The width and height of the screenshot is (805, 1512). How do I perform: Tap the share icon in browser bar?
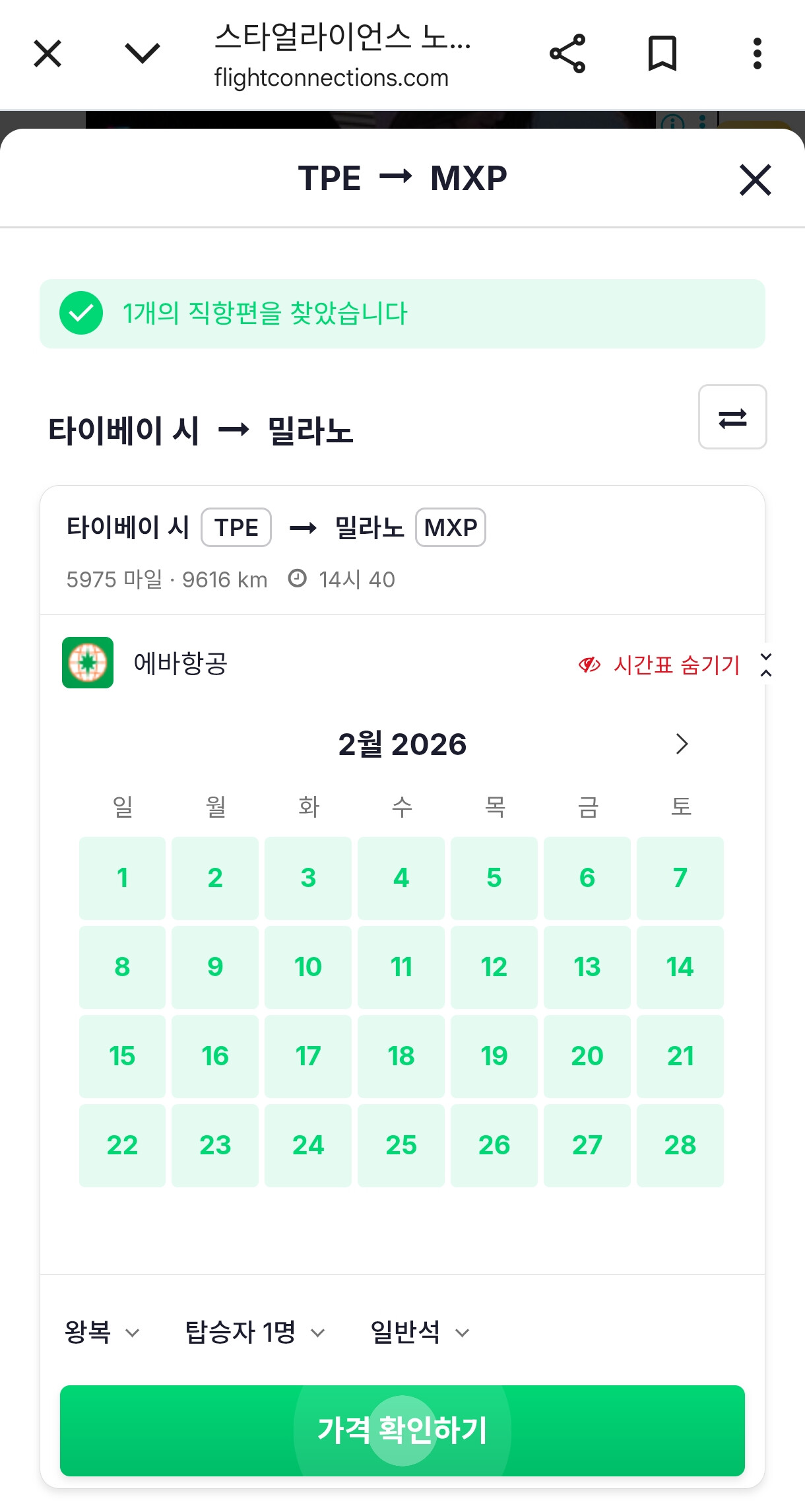pyautogui.click(x=567, y=53)
